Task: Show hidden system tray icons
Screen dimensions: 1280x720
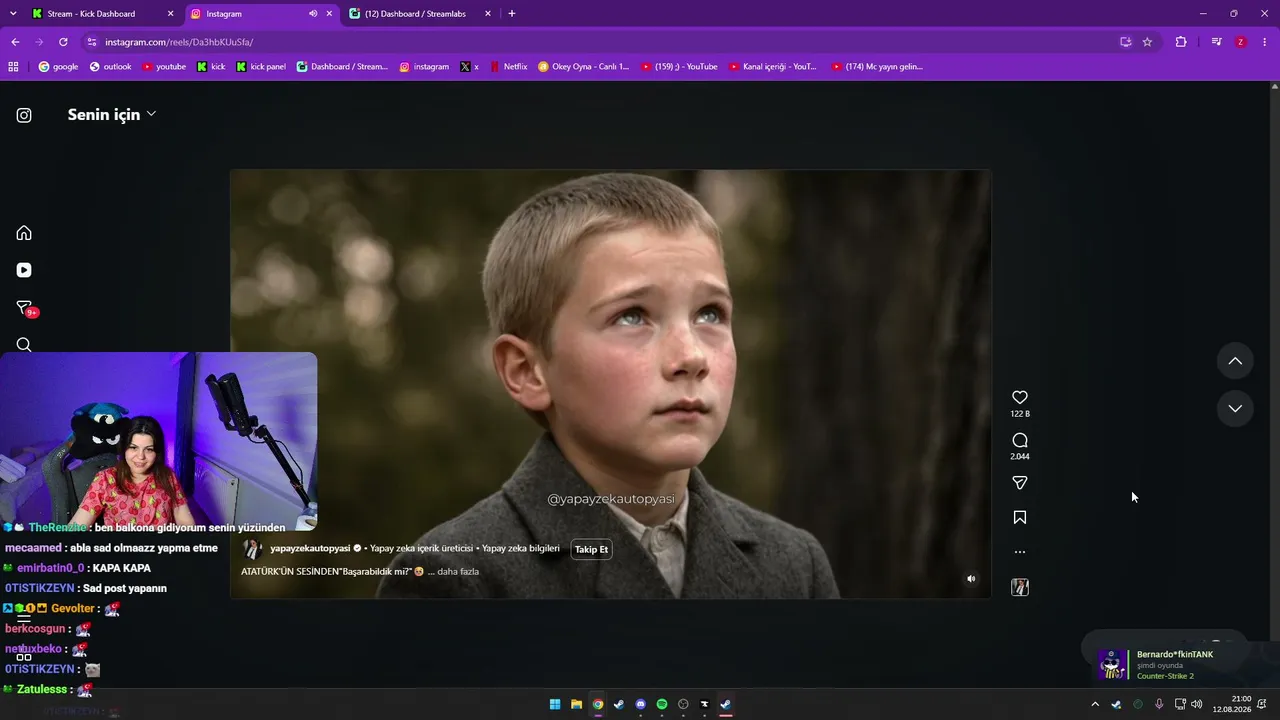Action: click(1095, 704)
